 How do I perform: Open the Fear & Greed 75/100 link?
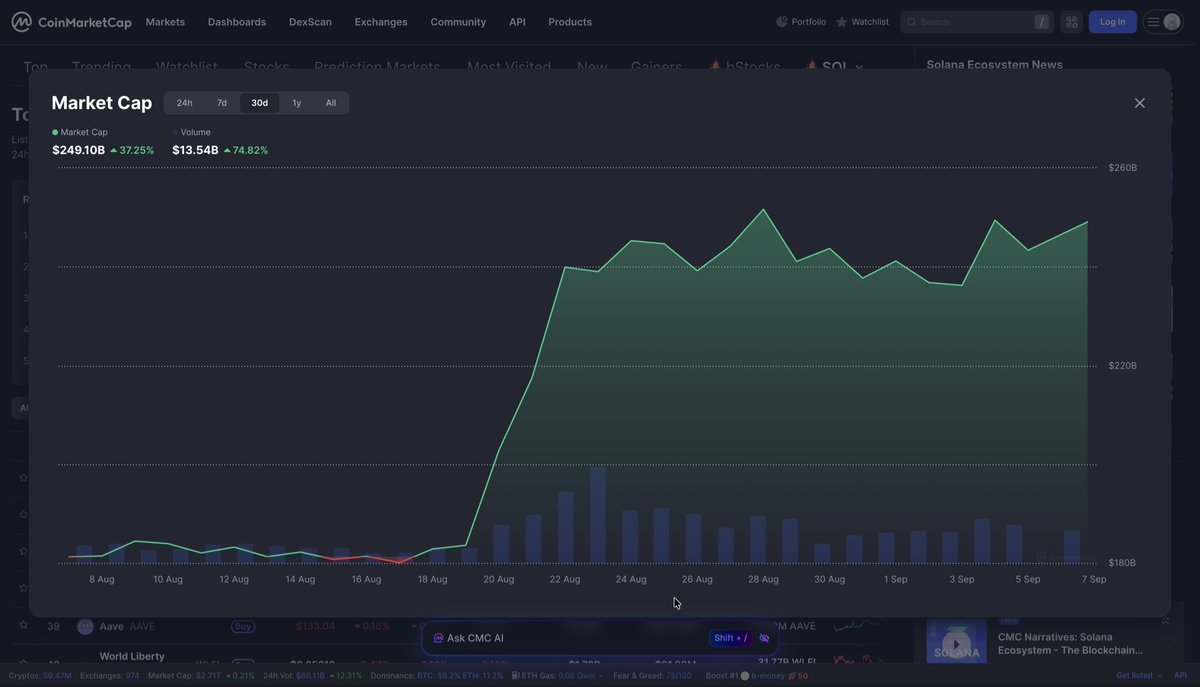[652, 676]
